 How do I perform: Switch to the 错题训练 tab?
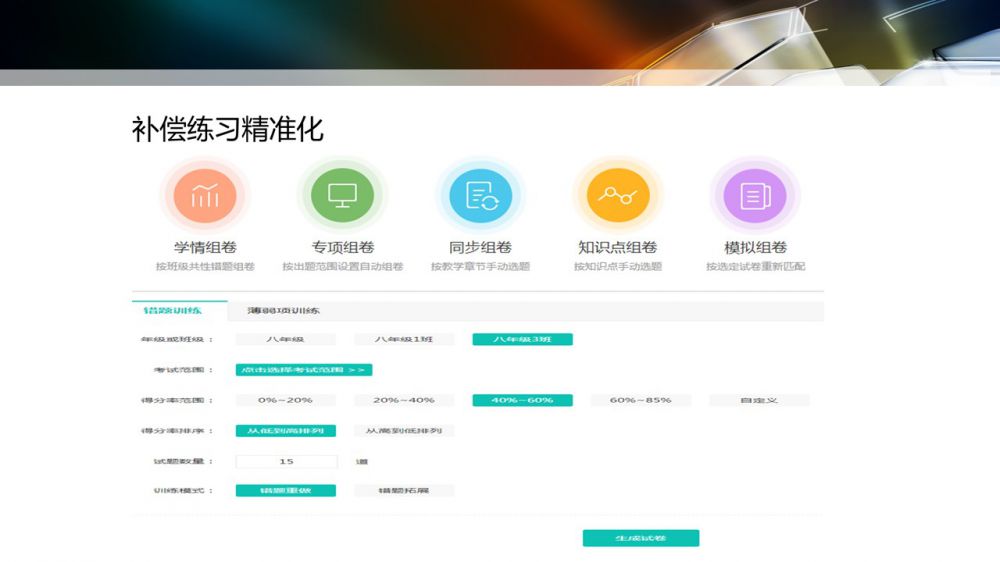pos(179,310)
